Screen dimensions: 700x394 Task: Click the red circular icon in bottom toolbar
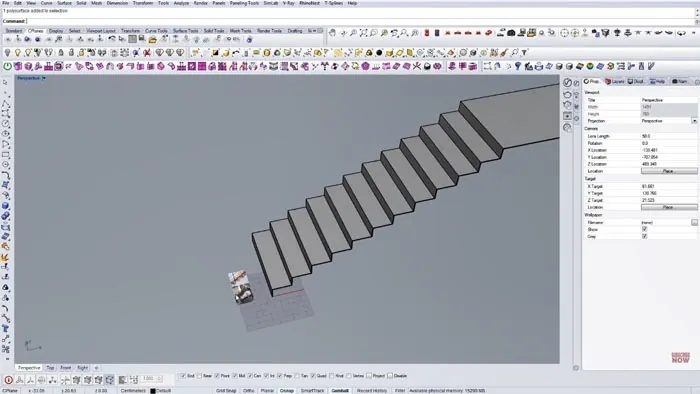pos(8,380)
